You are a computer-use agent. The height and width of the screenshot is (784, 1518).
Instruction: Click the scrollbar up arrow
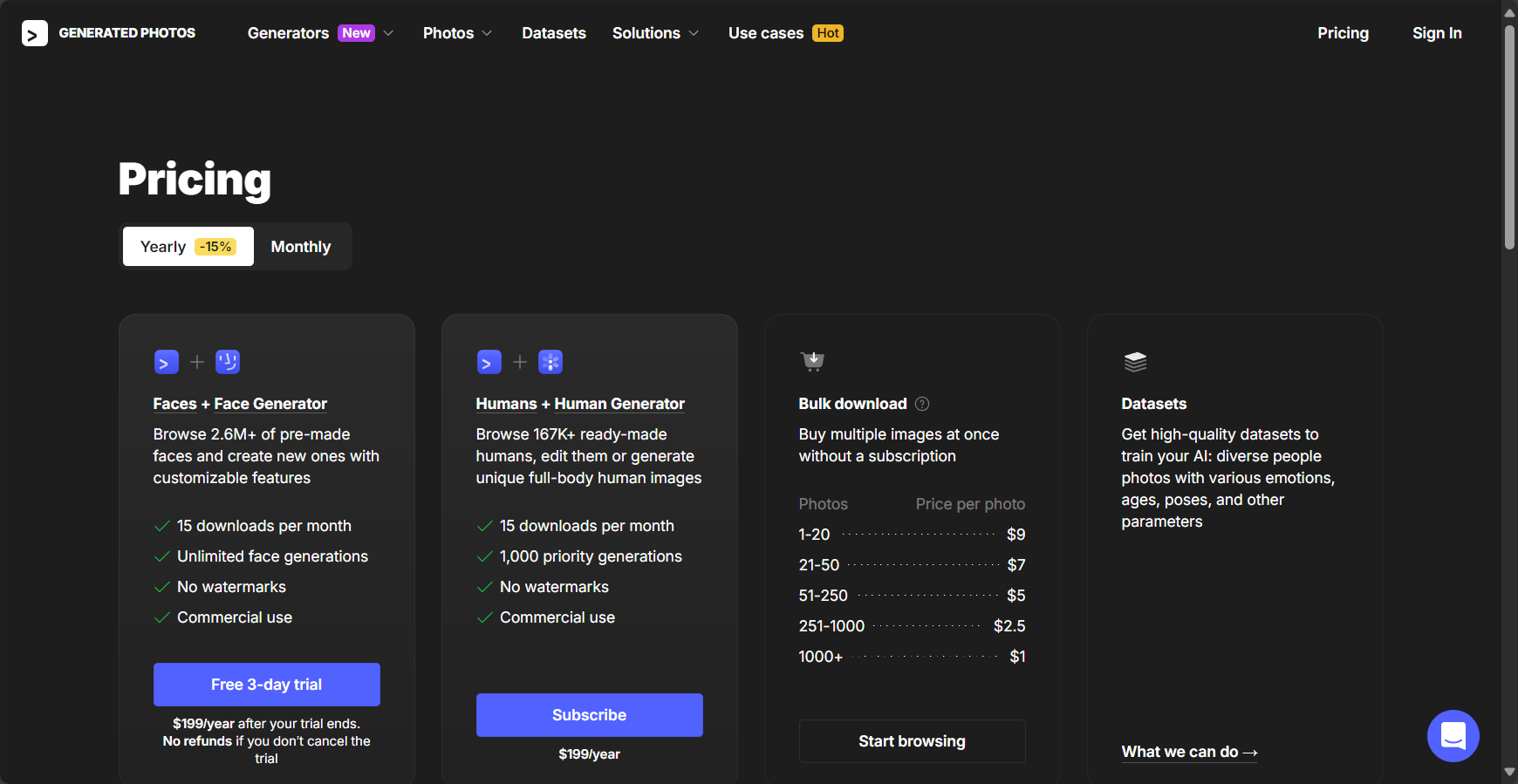1509,12
